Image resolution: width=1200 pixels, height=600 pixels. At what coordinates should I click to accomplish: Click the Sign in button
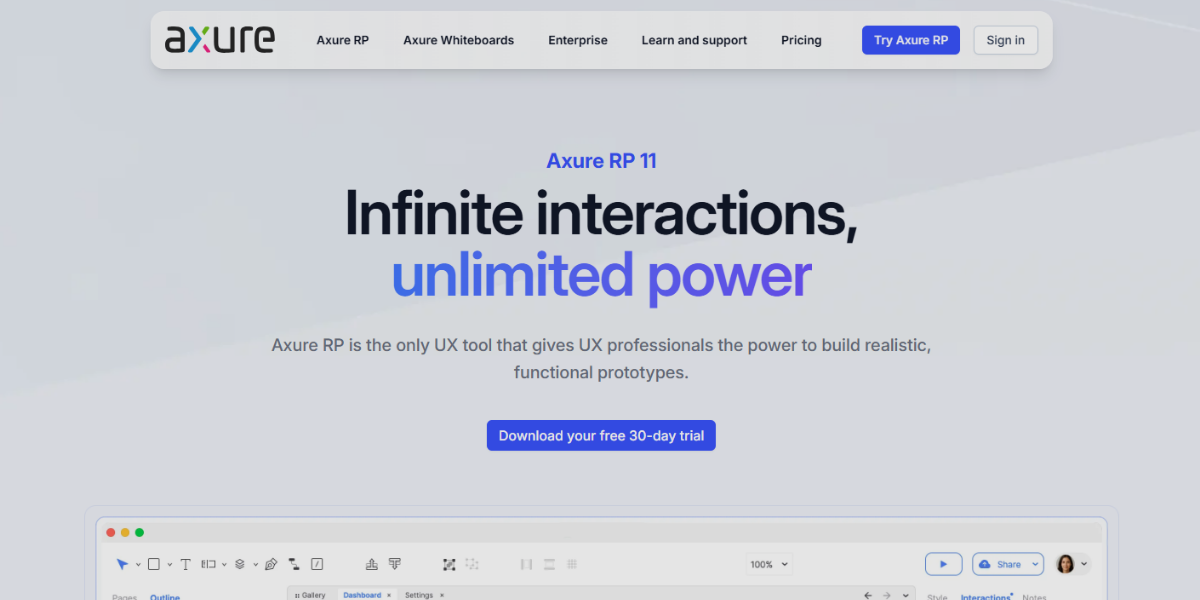1005,40
